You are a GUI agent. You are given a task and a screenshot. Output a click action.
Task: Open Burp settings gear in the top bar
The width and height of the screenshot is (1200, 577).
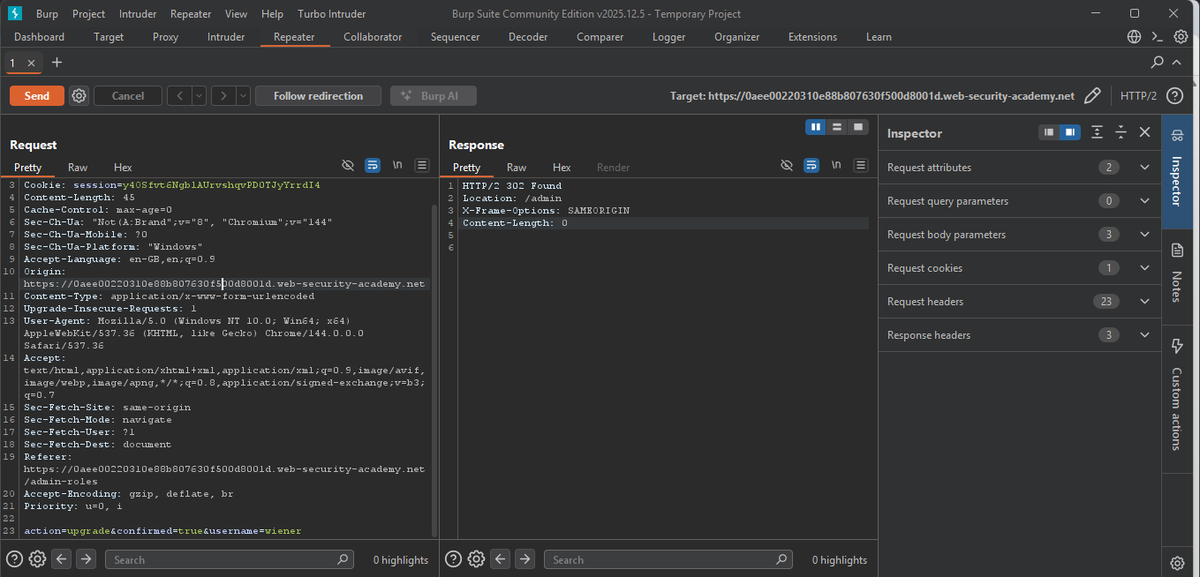pos(1180,37)
